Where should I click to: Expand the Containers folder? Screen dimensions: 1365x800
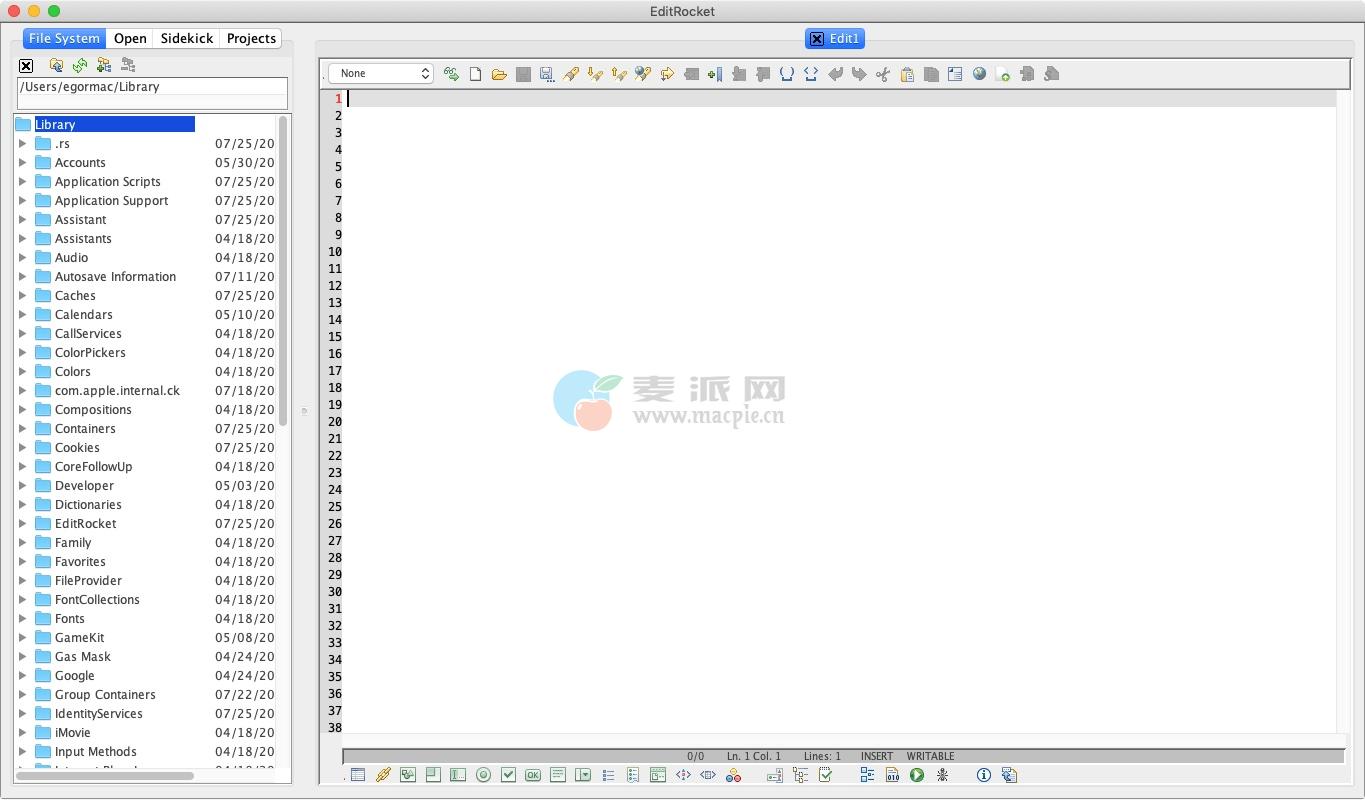point(22,429)
